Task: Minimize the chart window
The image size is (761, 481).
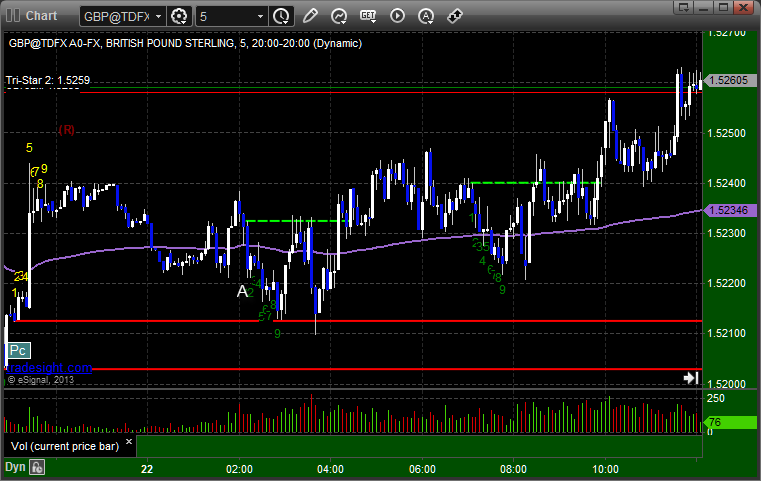Action: click(x=704, y=7)
